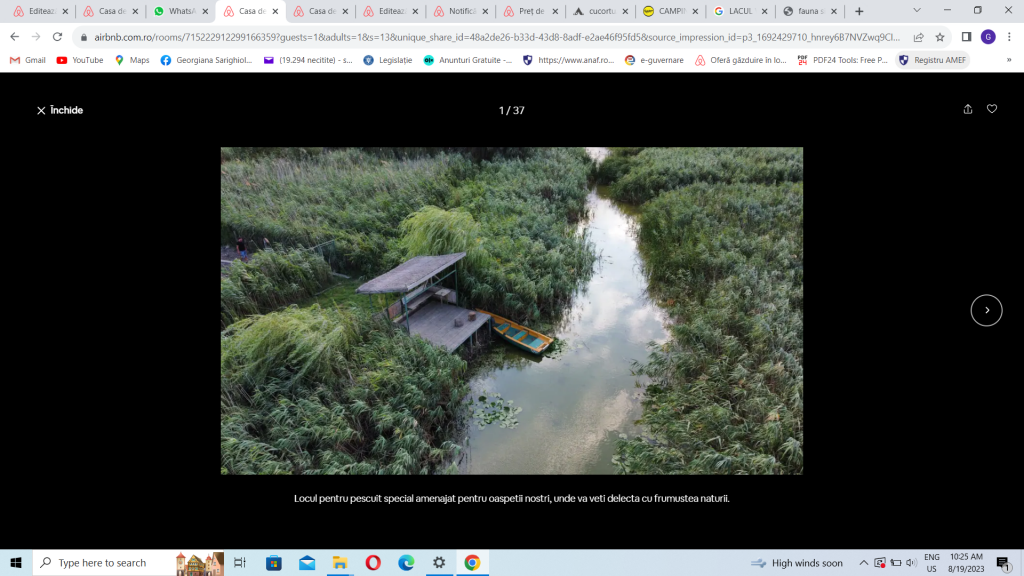Close the photo viewer with Închide

[x=60, y=110]
